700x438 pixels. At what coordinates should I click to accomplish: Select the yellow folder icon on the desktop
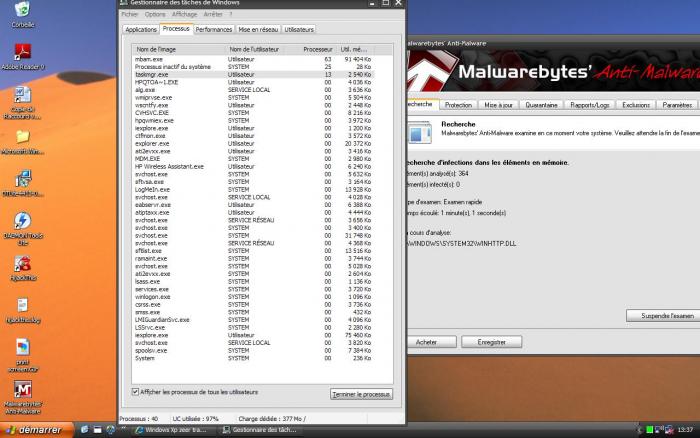pyautogui.click(x=23, y=141)
